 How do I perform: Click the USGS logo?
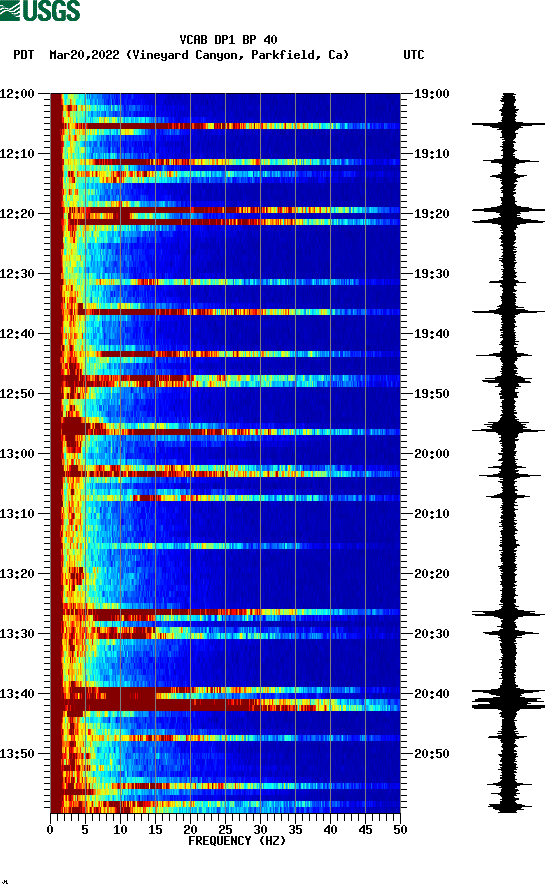(x=40, y=10)
